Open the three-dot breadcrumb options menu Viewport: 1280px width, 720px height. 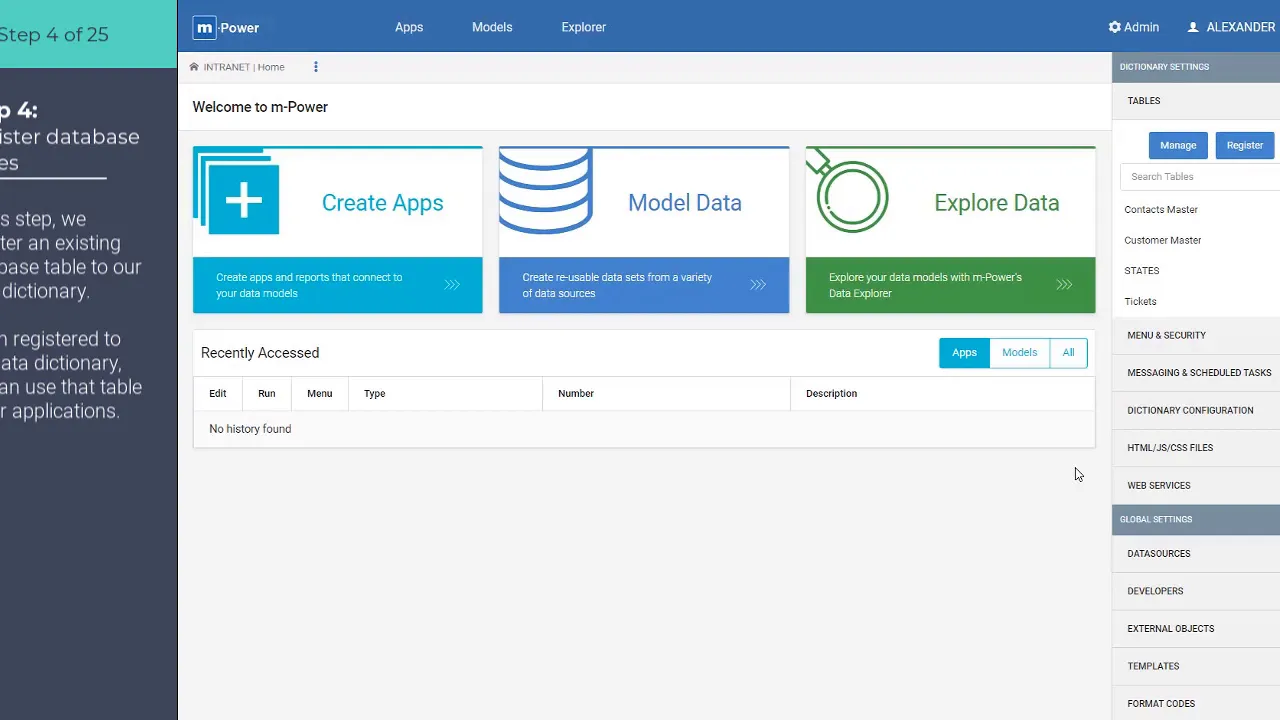316,67
